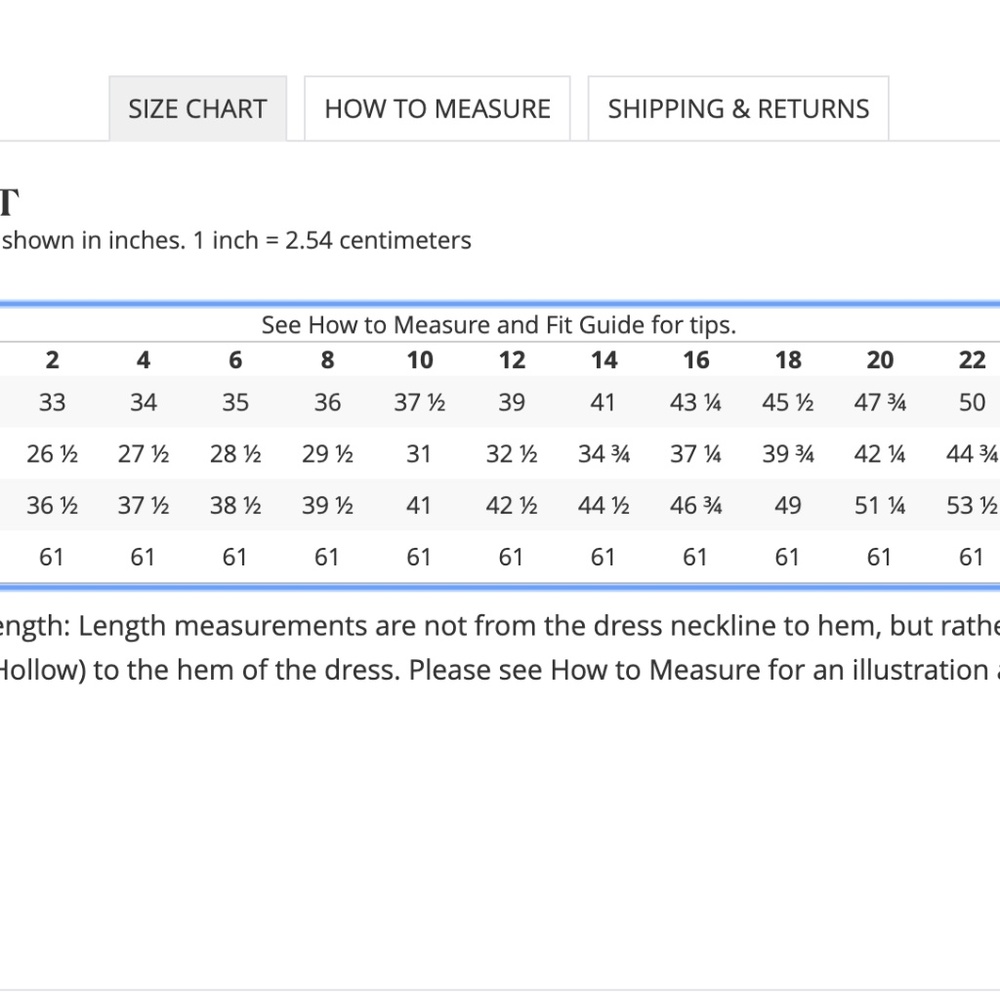This screenshot has width=1000, height=1000.
Task: Click the 42 ¼ cell under size 20
Action: [x=880, y=454]
